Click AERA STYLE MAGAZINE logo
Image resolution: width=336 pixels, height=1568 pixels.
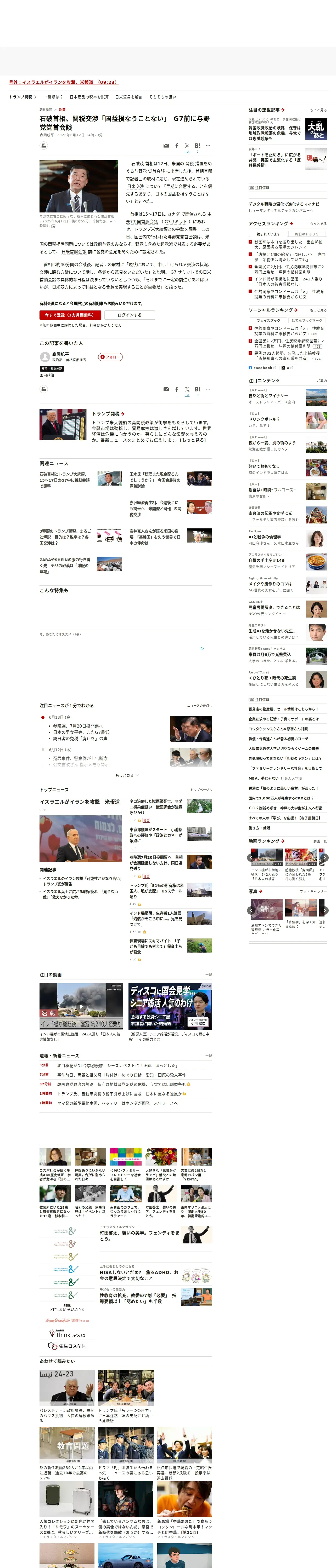(x=67, y=1307)
